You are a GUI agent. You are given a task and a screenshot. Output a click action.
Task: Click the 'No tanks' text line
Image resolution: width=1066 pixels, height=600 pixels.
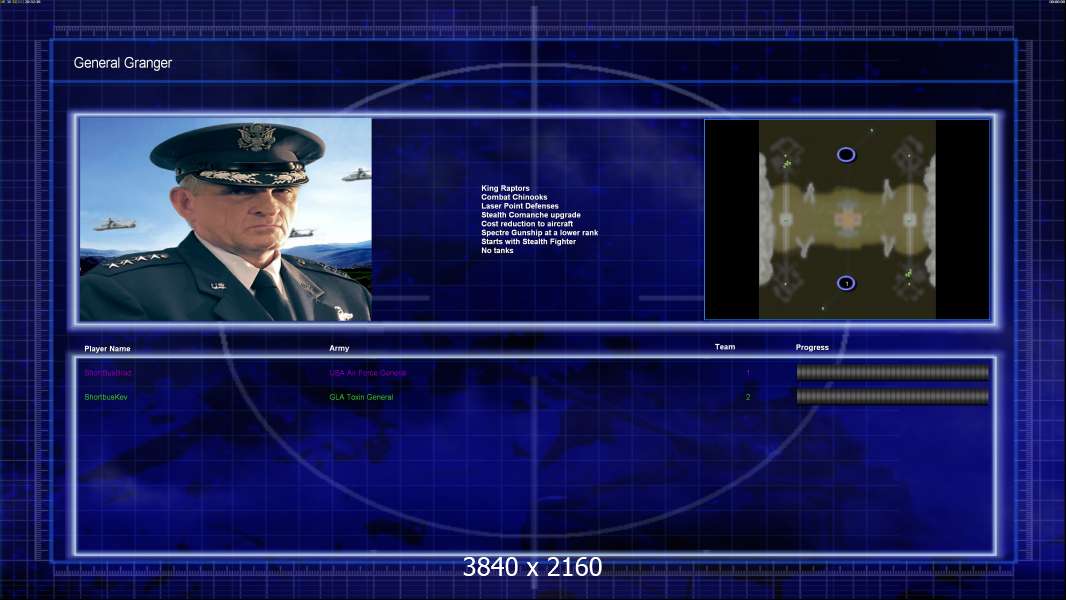[498, 251]
